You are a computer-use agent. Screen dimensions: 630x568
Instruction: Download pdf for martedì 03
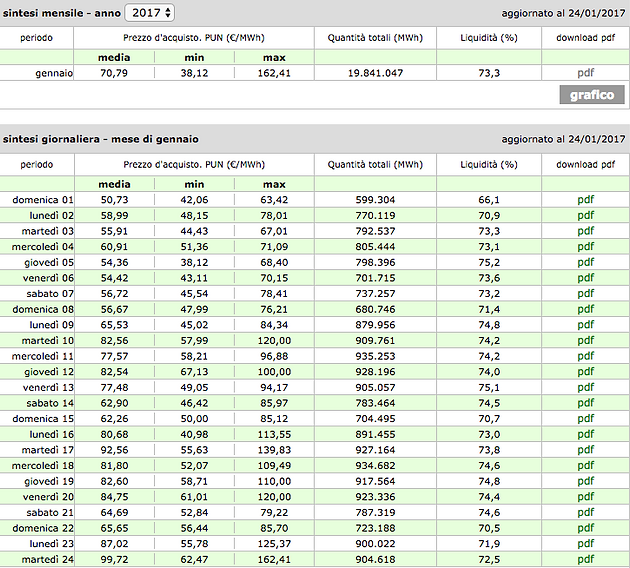[x=585, y=231]
